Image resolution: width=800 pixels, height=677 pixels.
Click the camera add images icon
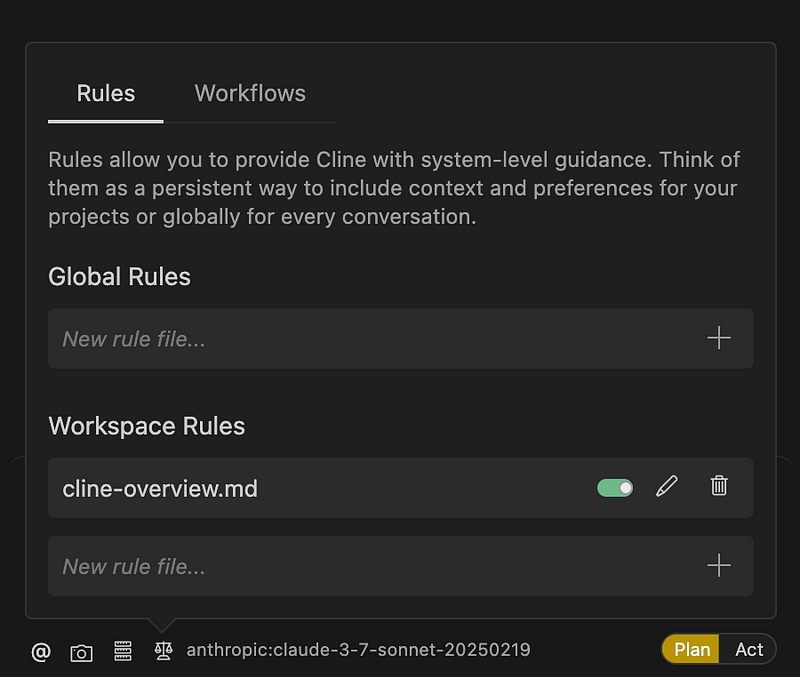(x=82, y=653)
